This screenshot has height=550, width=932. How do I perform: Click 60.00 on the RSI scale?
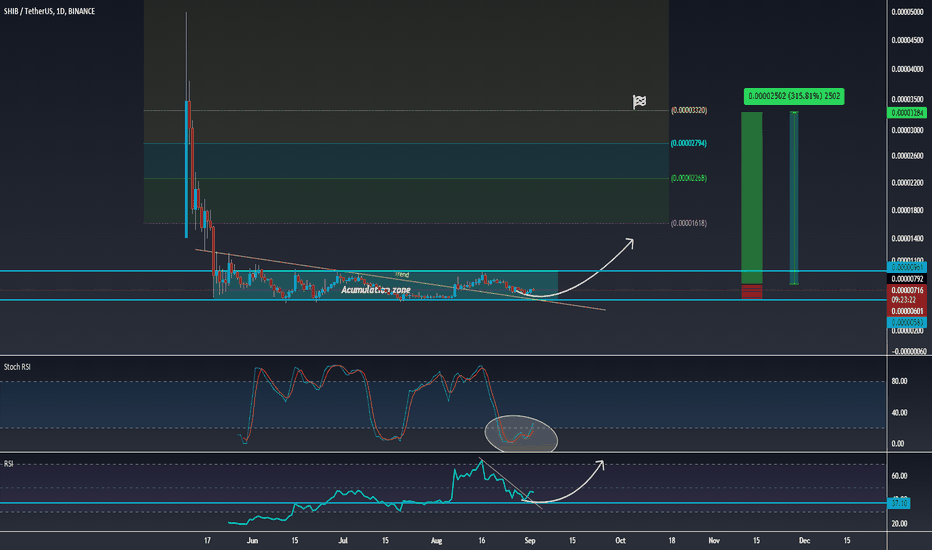coord(899,476)
